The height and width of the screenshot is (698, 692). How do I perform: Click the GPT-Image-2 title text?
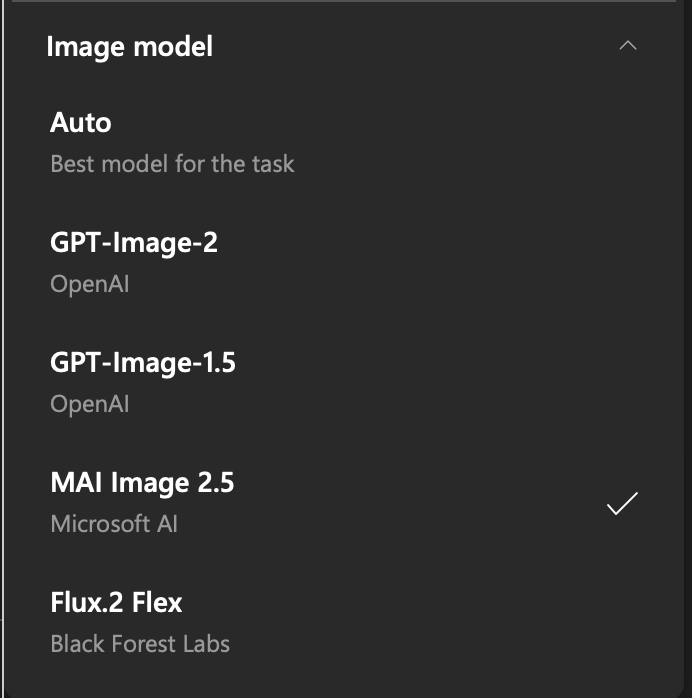pyautogui.click(x=134, y=243)
